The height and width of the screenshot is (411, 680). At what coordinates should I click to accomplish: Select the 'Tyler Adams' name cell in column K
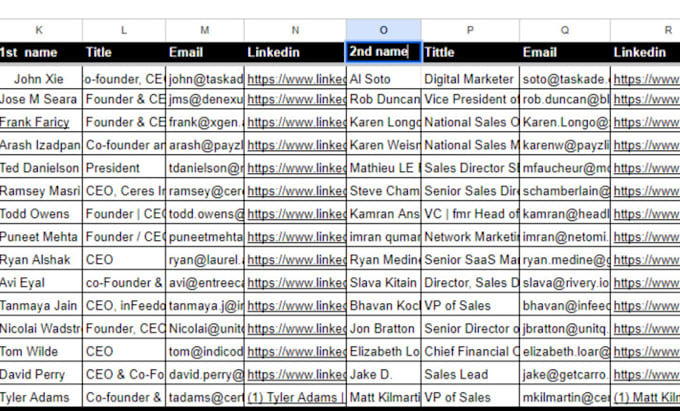coord(40,397)
